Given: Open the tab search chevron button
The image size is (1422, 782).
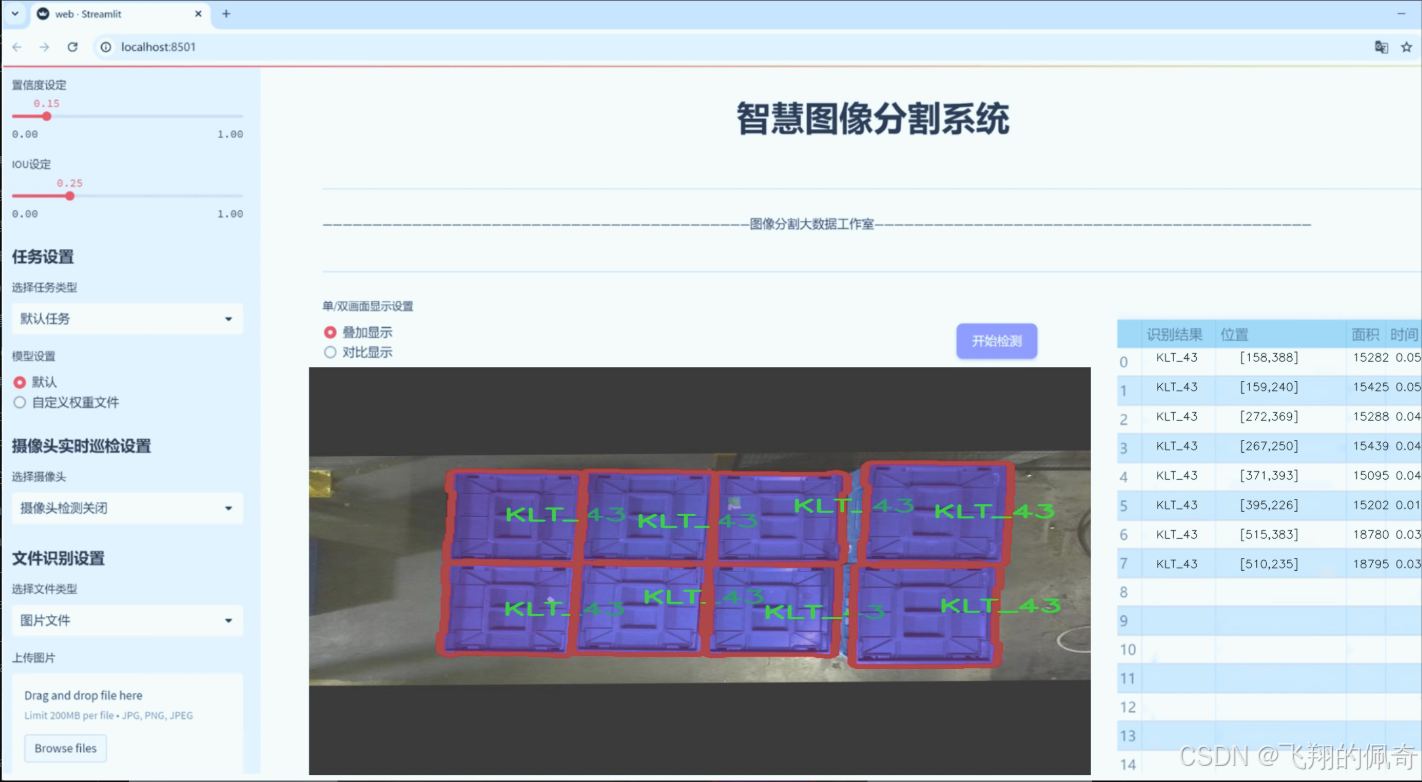Looking at the screenshot, I should point(15,14).
